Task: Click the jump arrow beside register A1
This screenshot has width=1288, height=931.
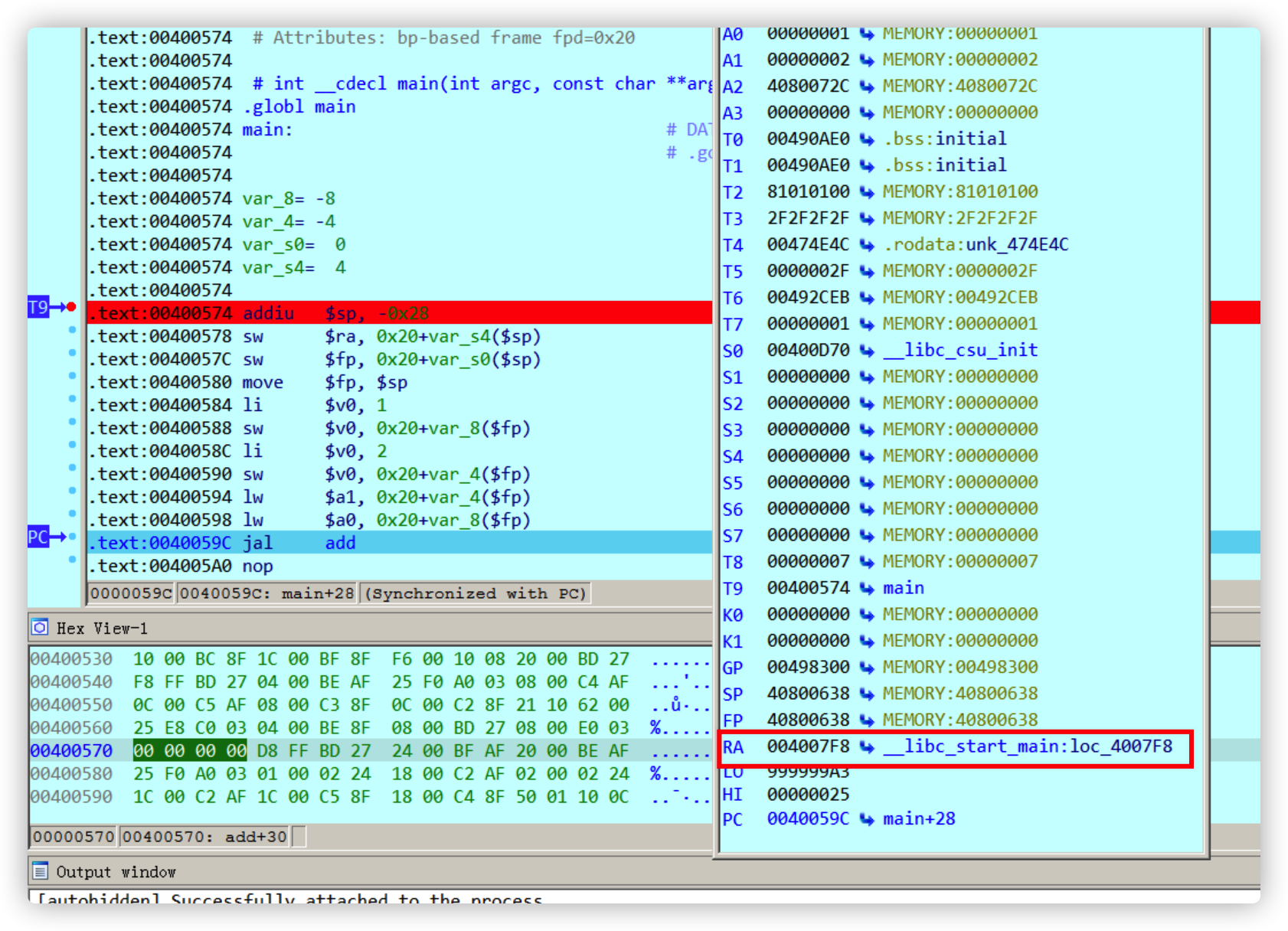Action: (x=866, y=60)
